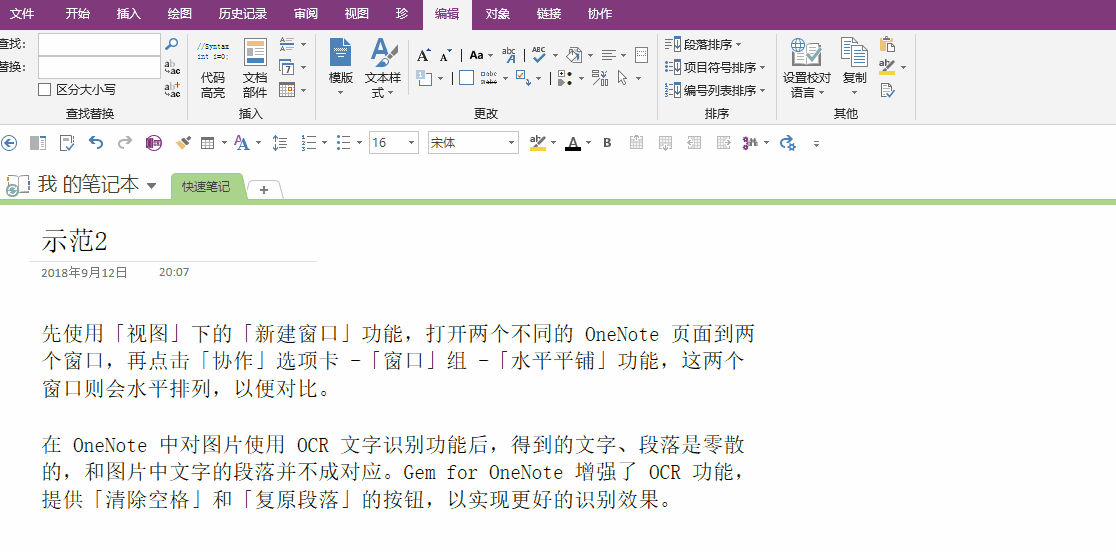Redo the last action
1116x552 pixels.
click(125, 142)
